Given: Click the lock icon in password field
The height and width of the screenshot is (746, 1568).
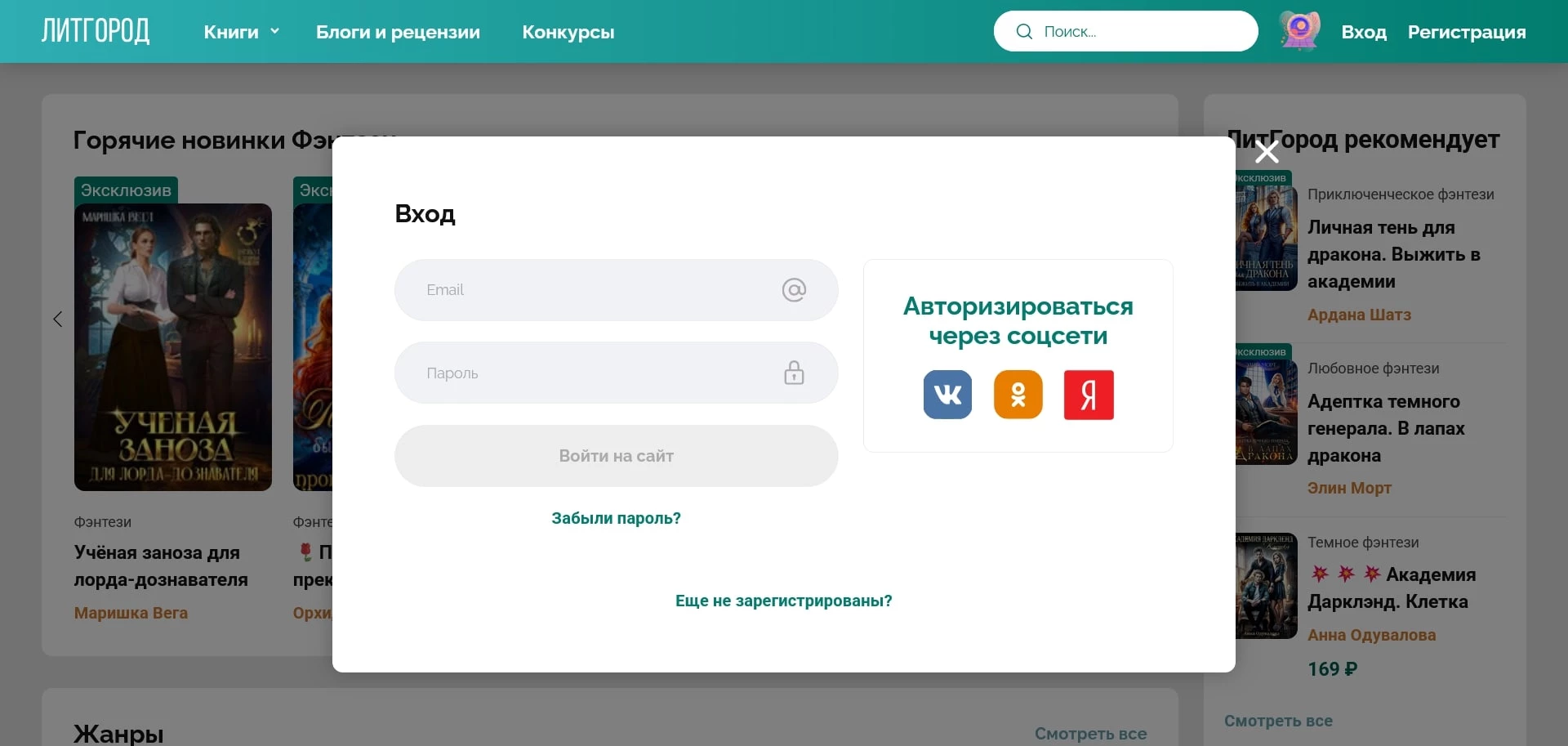Looking at the screenshot, I should click(x=794, y=373).
